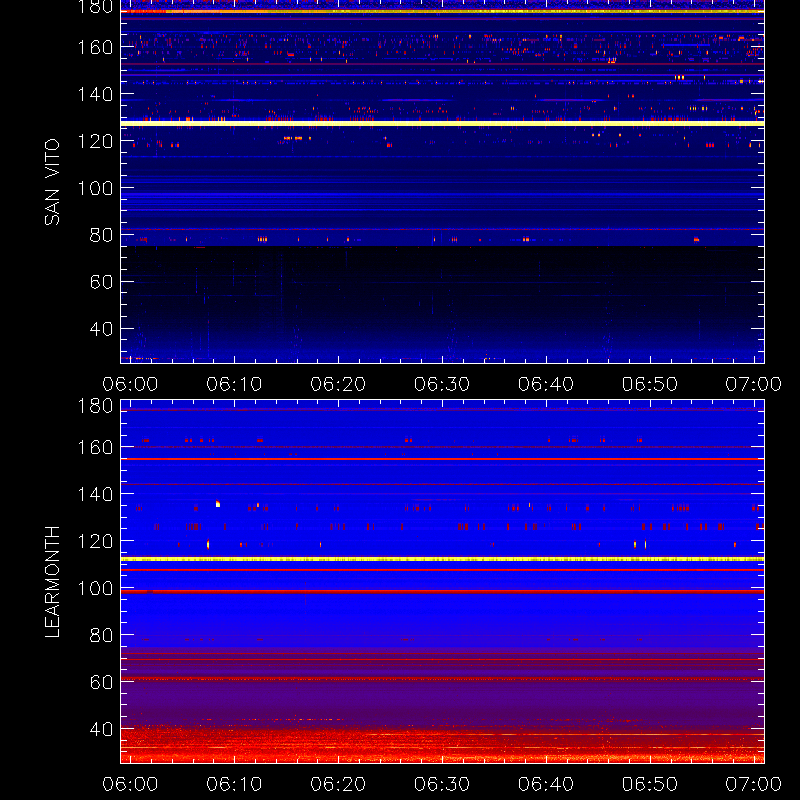Click the yellow band near 112 in Learmonth

[x=442, y=560]
